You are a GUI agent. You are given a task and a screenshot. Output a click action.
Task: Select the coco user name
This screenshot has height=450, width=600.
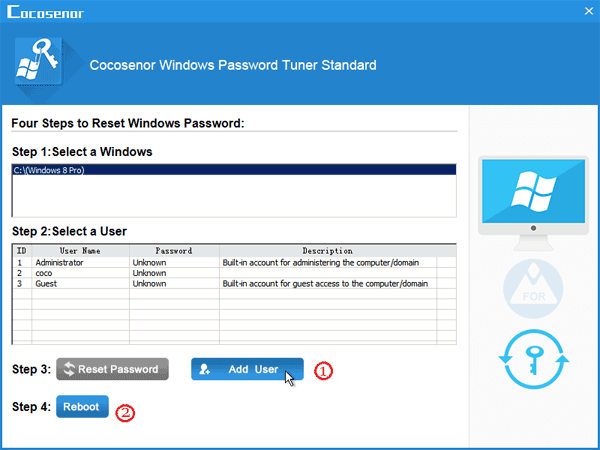click(x=44, y=273)
